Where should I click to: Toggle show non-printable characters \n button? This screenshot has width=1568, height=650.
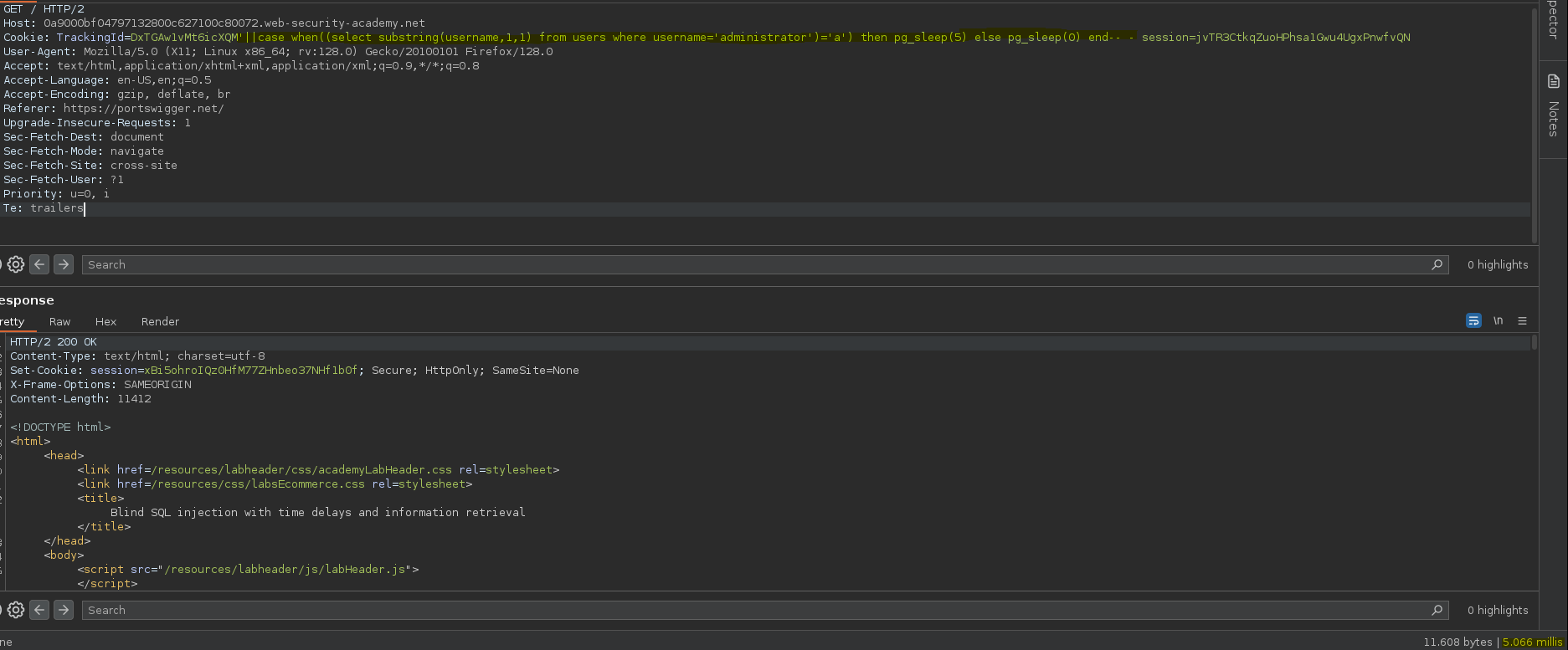pyautogui.click(x=1498, y=320)
